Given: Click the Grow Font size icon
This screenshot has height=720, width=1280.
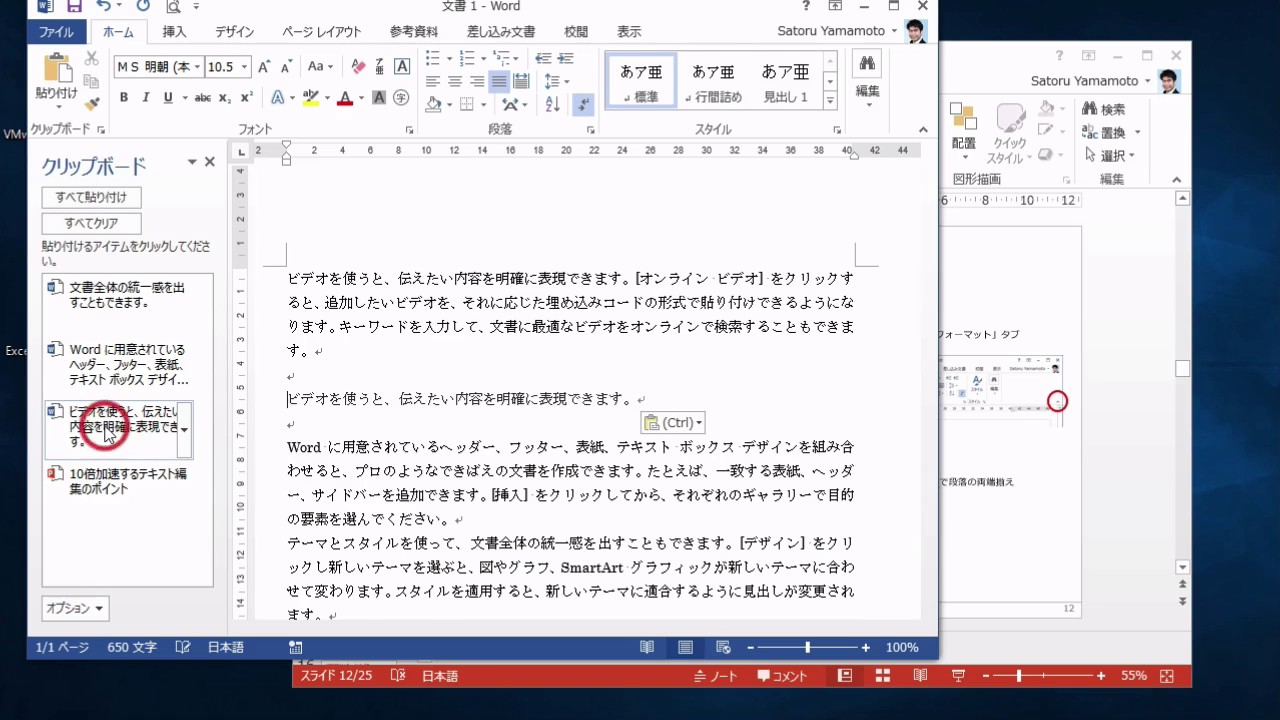Looking at the screenshot, I should tap(264, 67).
